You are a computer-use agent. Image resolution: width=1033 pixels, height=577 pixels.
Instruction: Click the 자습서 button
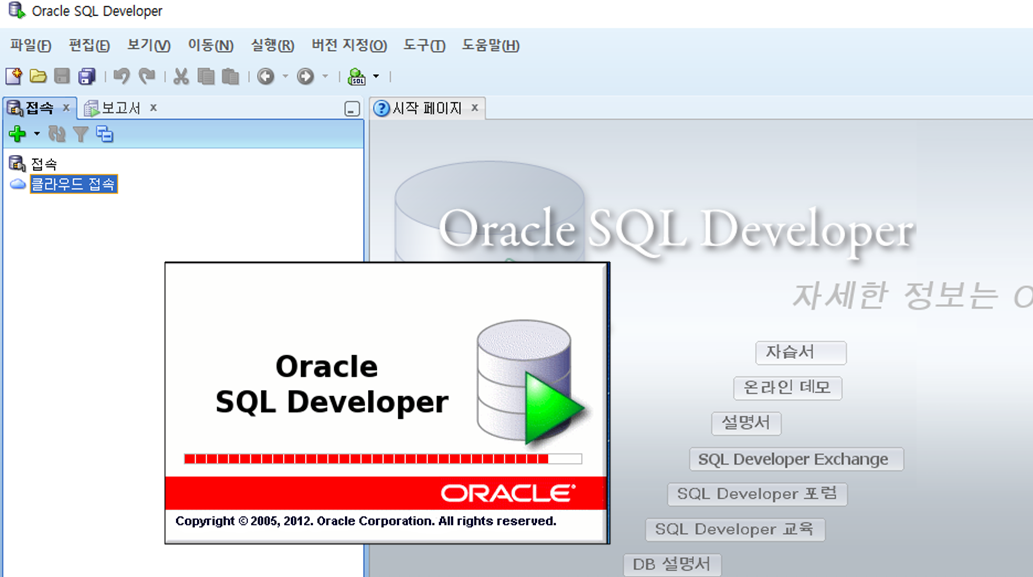click(800, 352)
